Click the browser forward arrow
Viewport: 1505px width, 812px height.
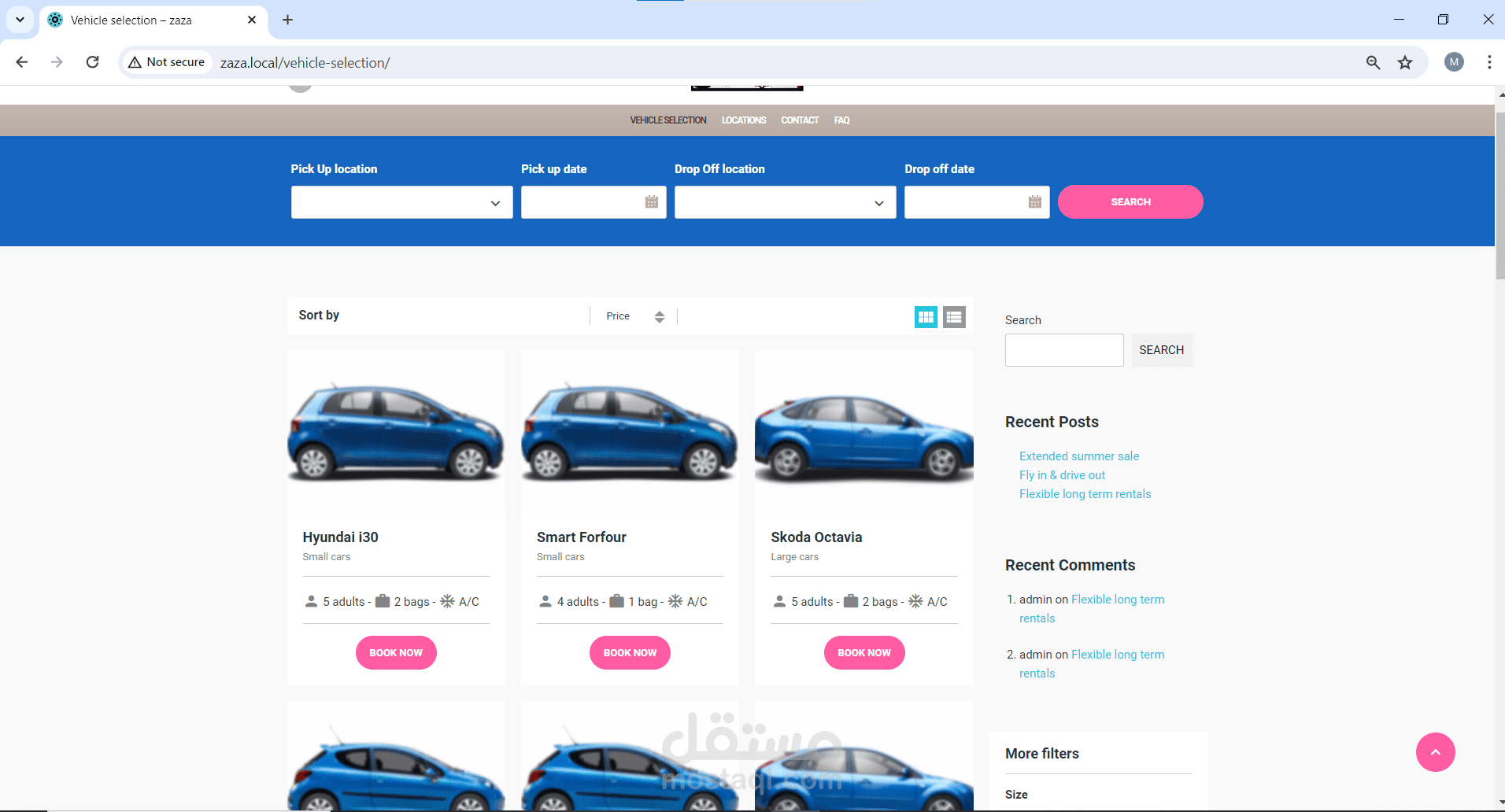coord(57,62)
